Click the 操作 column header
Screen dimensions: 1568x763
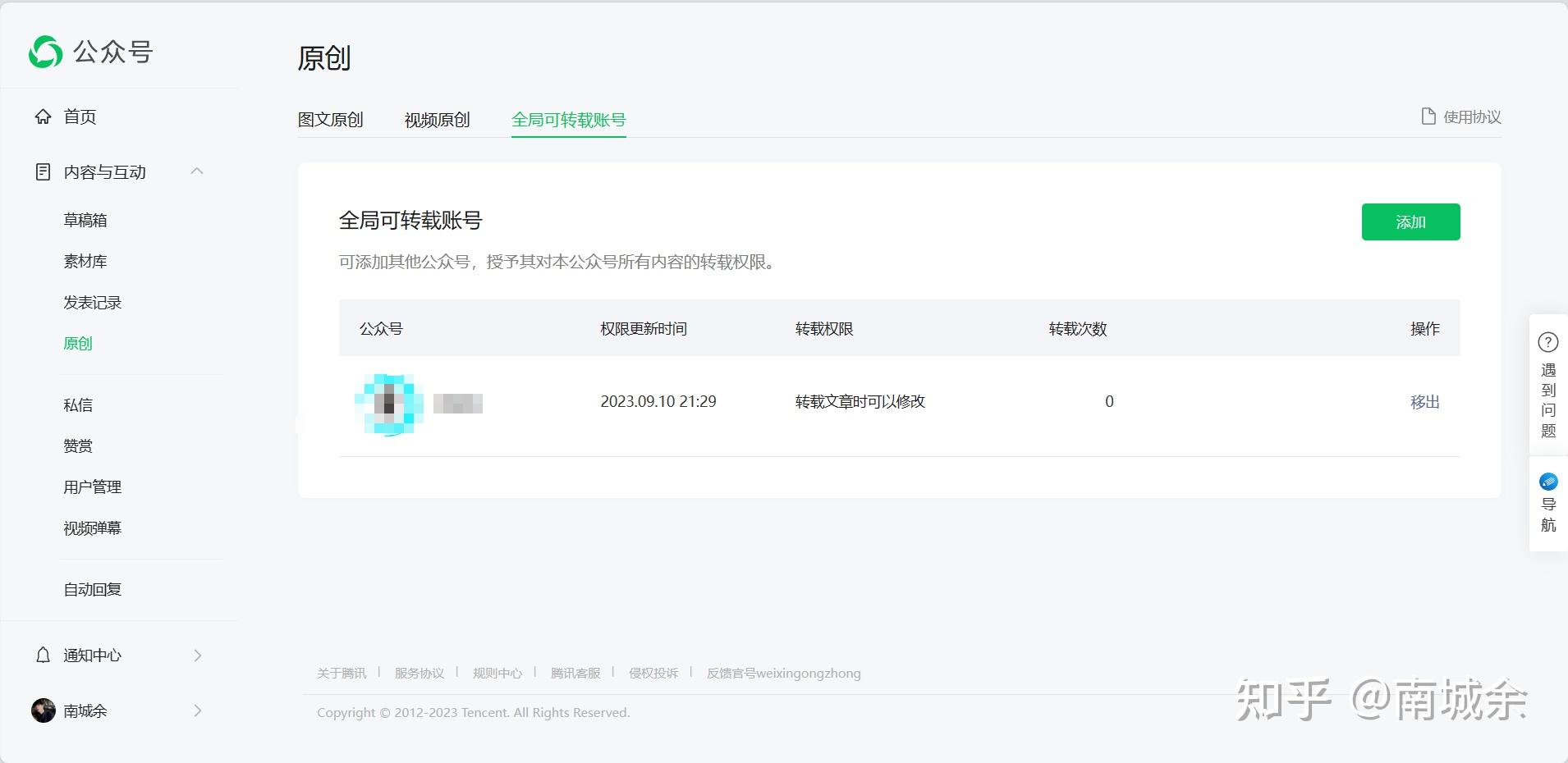(x=1425, y=328)
